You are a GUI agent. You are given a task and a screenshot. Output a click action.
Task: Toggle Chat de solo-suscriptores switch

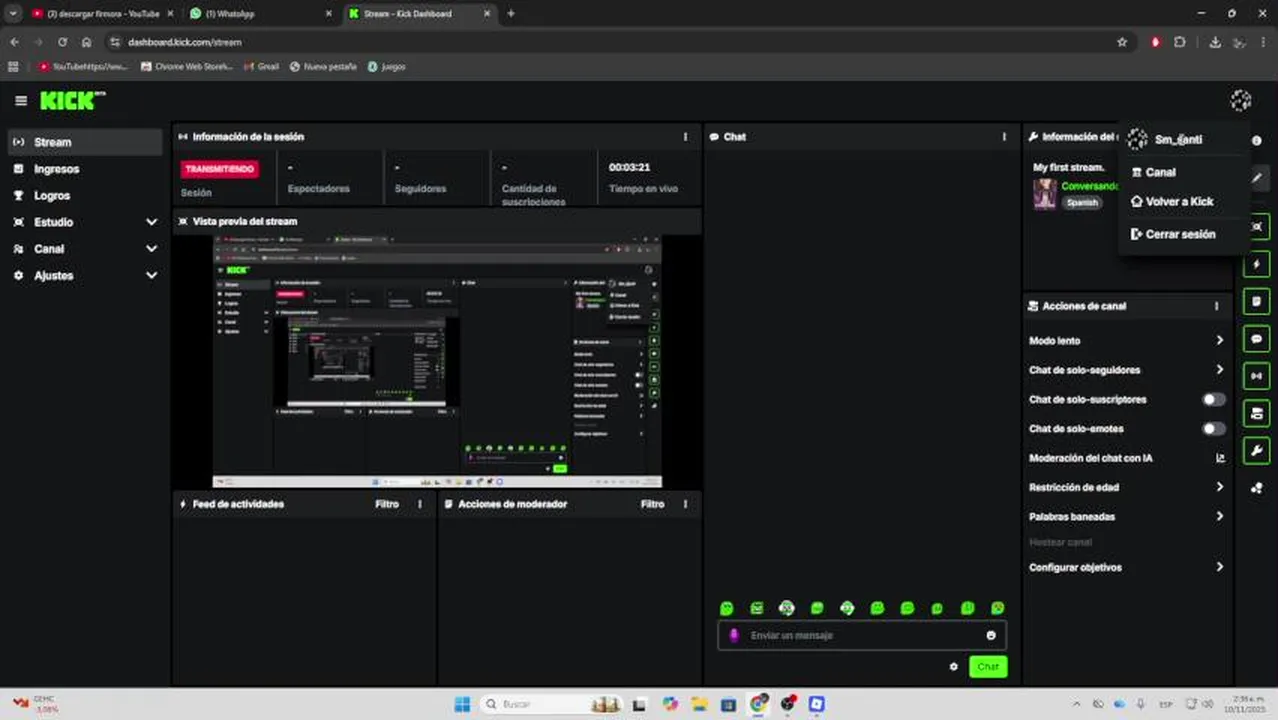(1213, 400)
